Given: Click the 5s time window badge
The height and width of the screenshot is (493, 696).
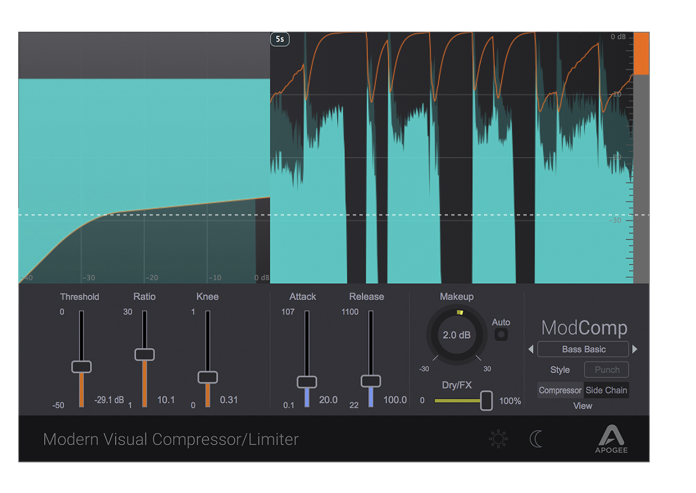Looking at the screenshot, I should point(280,39).
